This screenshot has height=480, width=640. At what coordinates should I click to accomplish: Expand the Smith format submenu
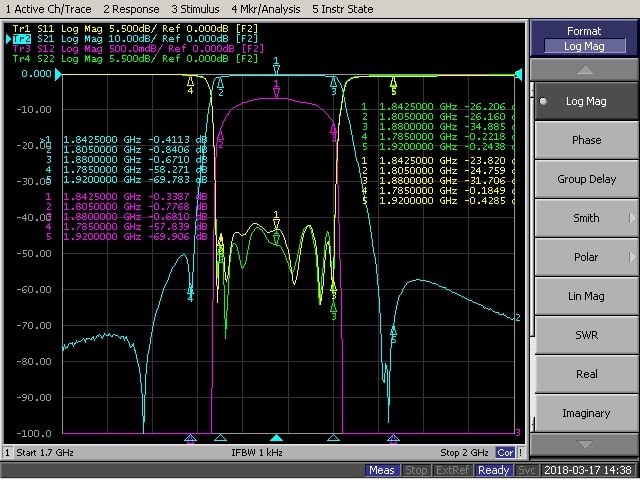pos(585,218)
